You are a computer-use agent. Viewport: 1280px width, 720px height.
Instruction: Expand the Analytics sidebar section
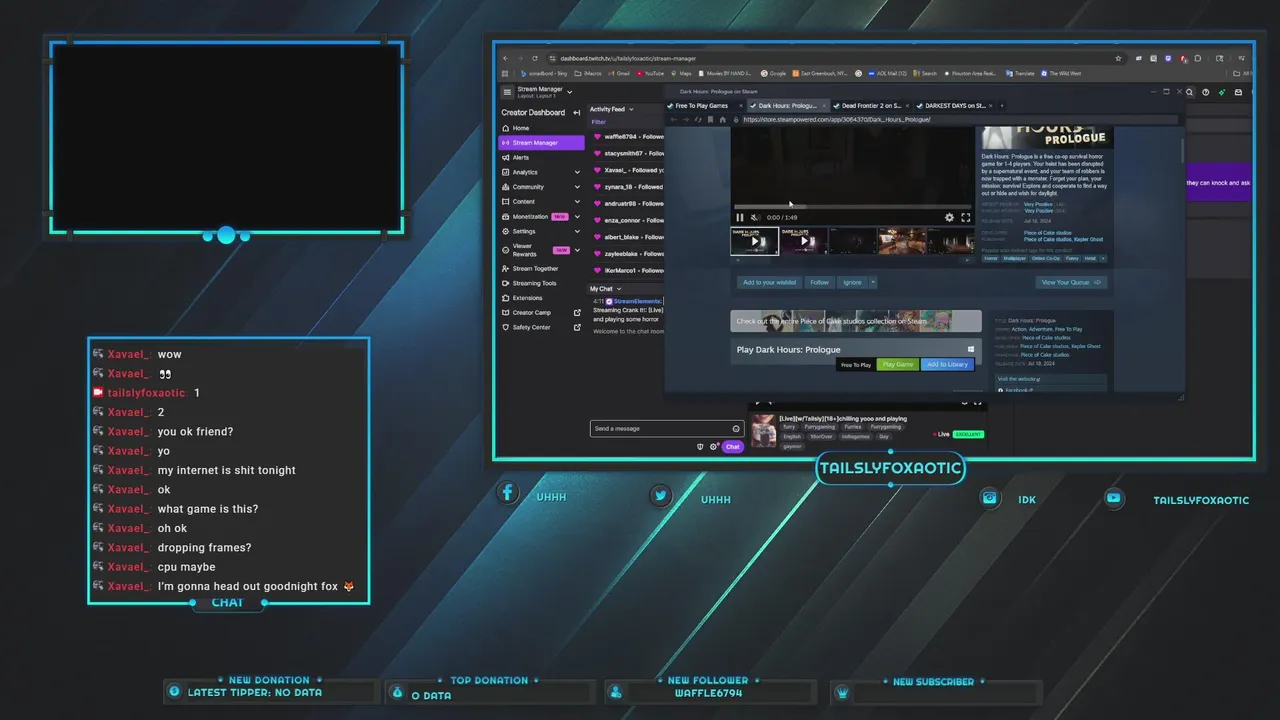577,172
